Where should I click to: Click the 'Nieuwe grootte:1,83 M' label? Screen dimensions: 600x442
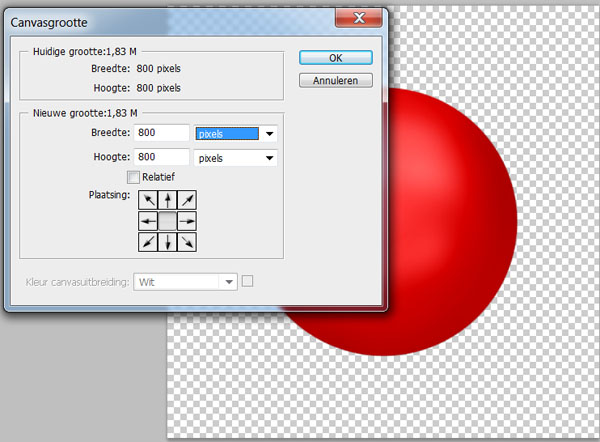pyautogui.click(x=85, y=113)
